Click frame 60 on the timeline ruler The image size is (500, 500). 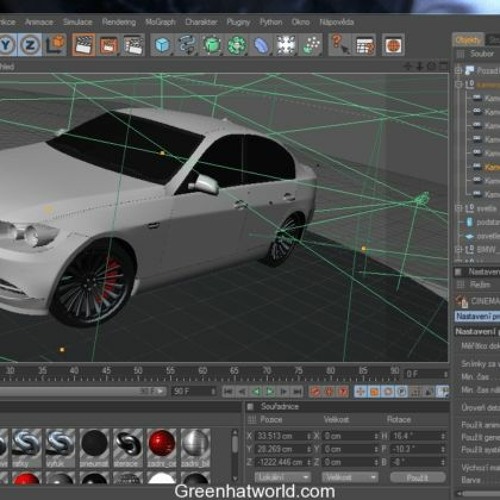pos(202,371)
